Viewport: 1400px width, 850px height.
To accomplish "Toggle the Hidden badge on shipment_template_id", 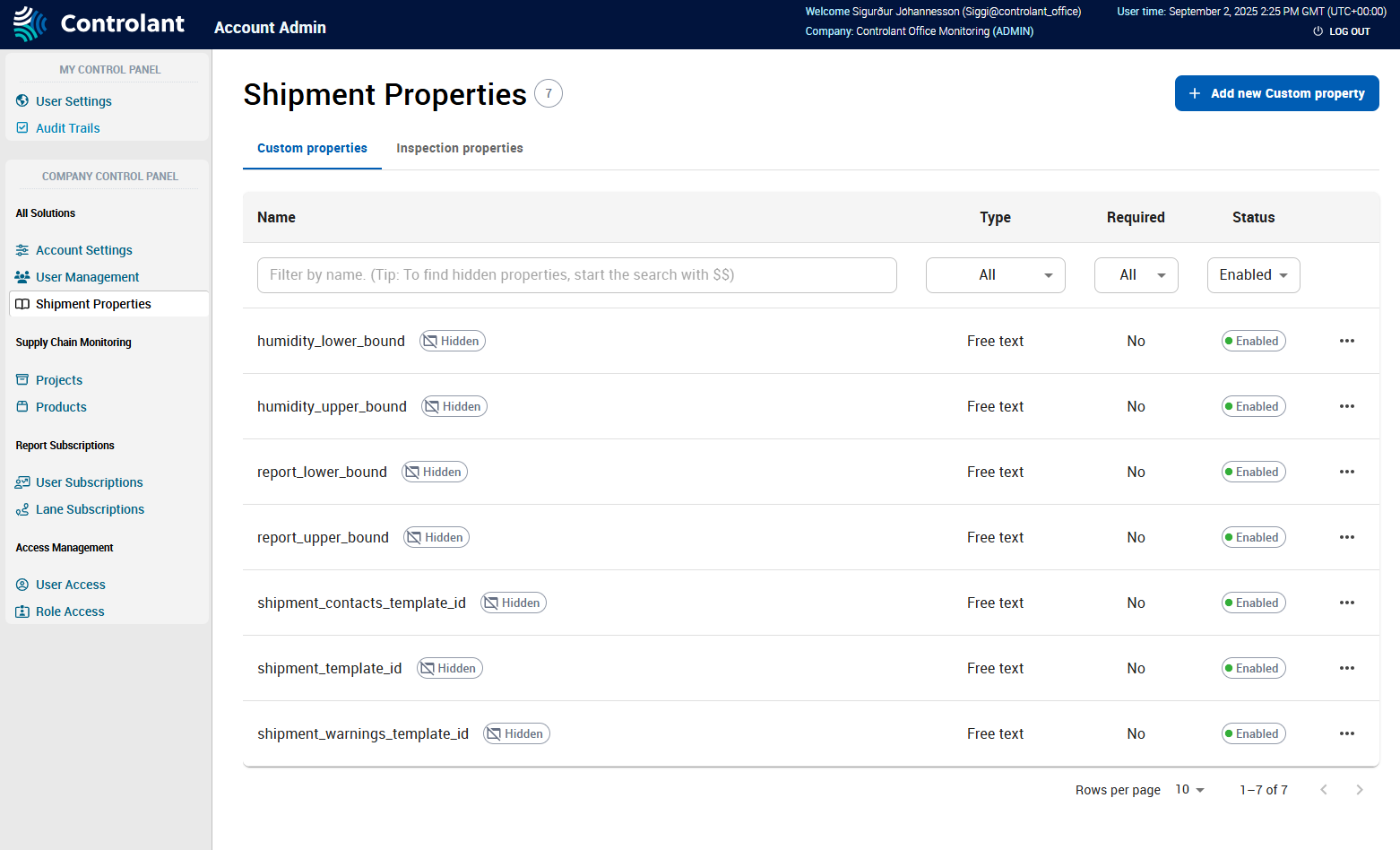I will click(449, 668).
